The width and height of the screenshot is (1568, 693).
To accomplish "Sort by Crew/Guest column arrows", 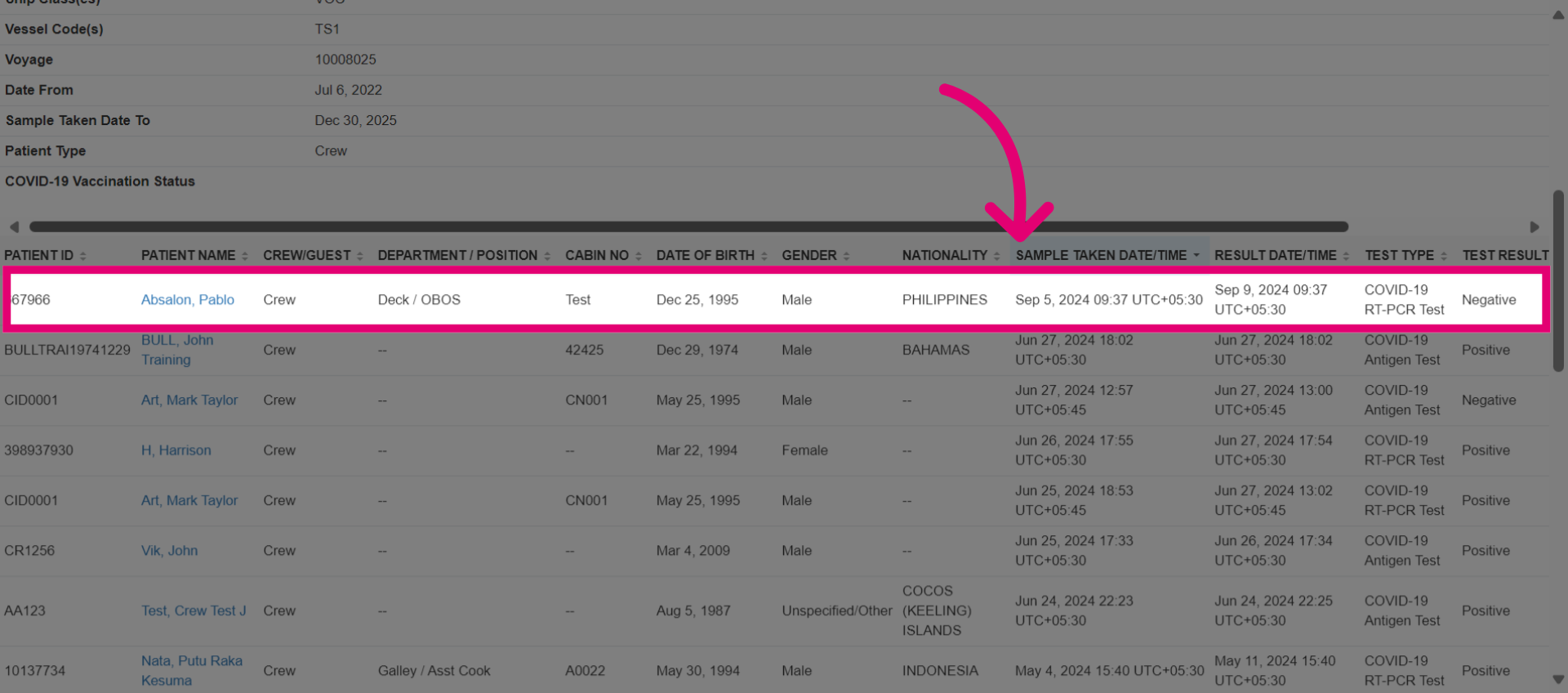I will tap(359, 256).
